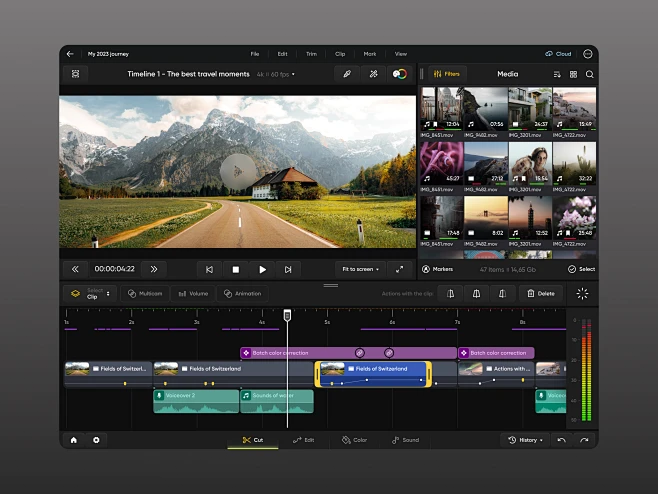Enter fullscreen preview with expand arrows

(x=399, y=269)
